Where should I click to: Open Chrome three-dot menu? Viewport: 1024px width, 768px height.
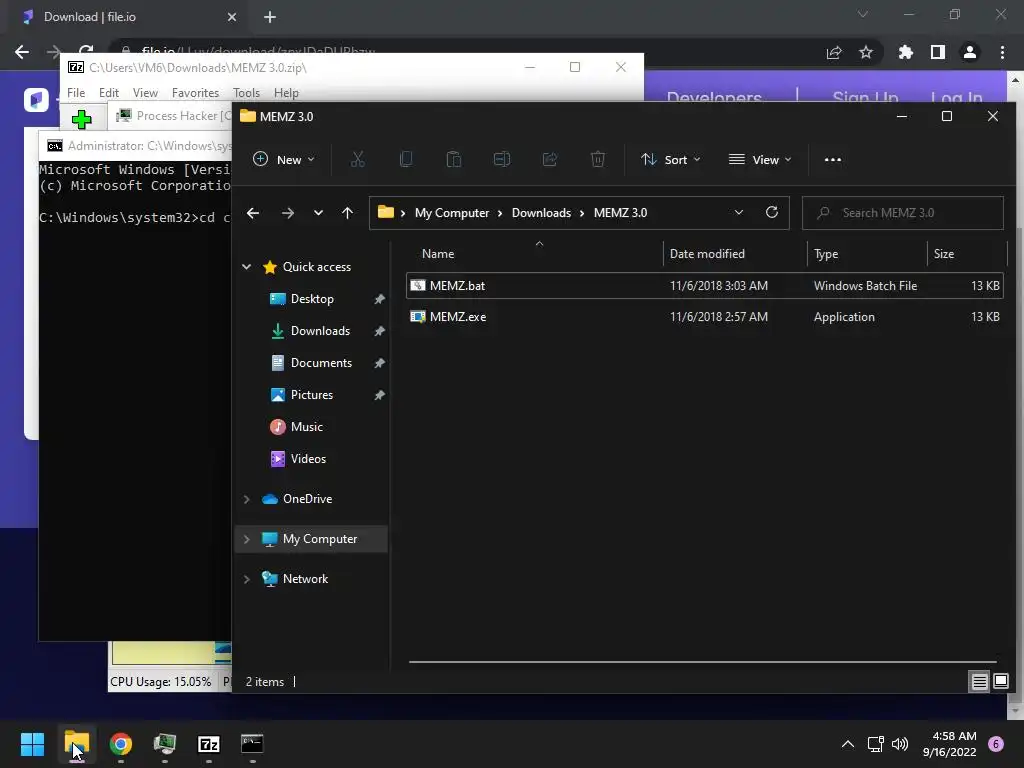pos(1002,52)
